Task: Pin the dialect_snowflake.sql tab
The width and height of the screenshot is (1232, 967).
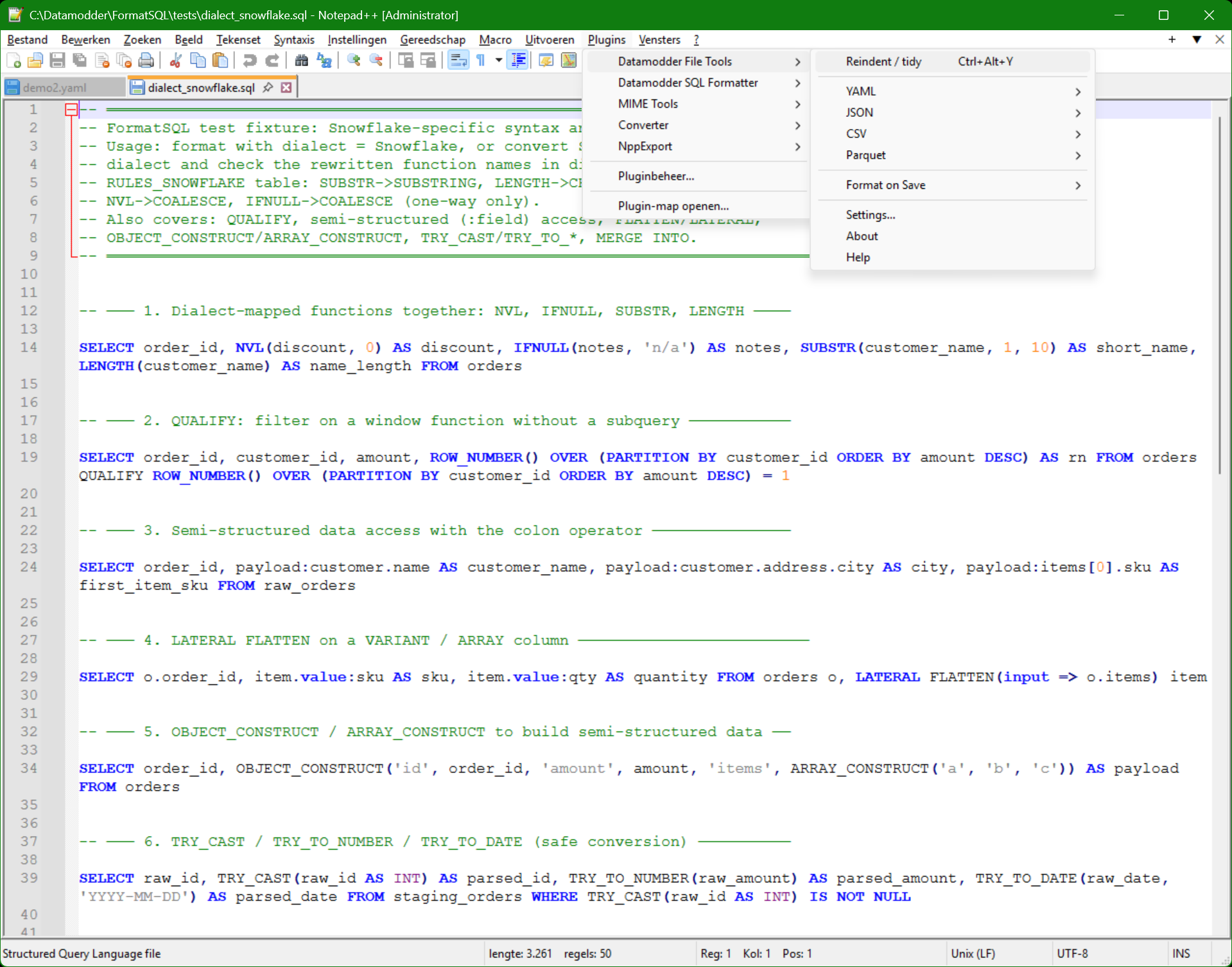Action: (x=268, y=87)
